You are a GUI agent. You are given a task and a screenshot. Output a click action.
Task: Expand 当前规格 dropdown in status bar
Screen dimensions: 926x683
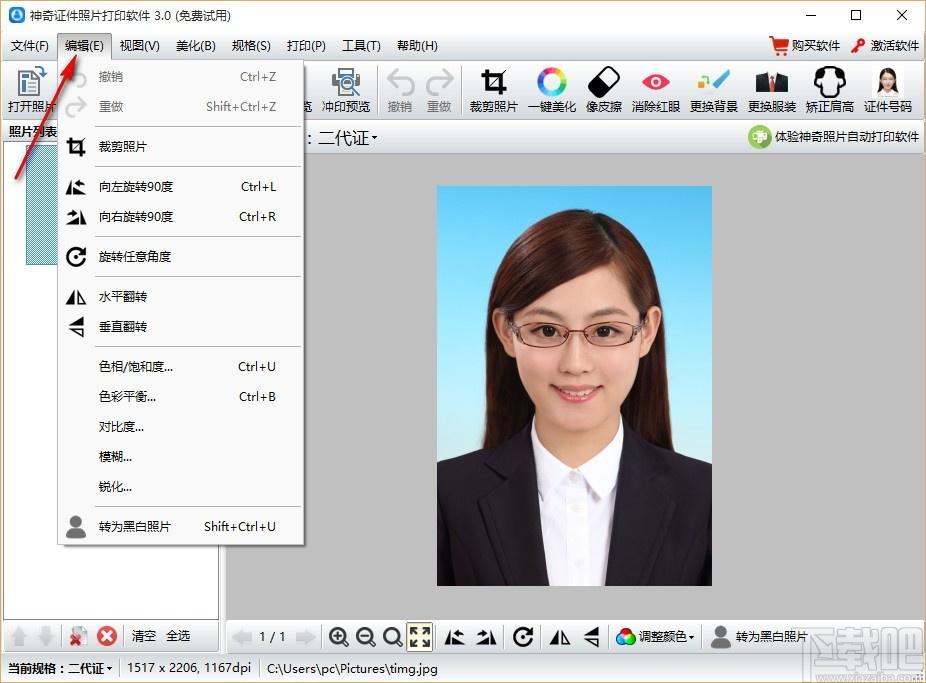(60, 668)
